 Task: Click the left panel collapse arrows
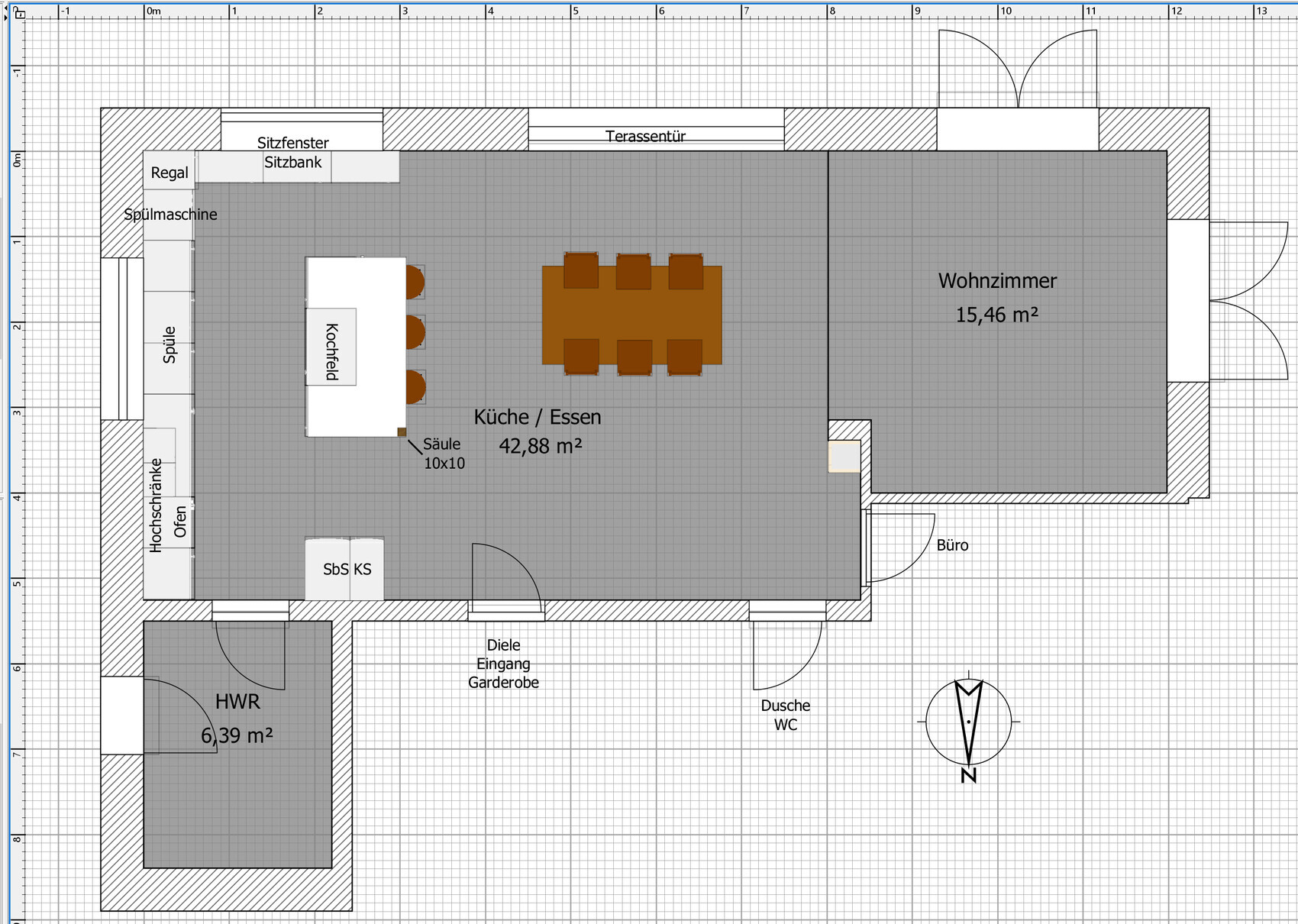[x=6, y=13]
